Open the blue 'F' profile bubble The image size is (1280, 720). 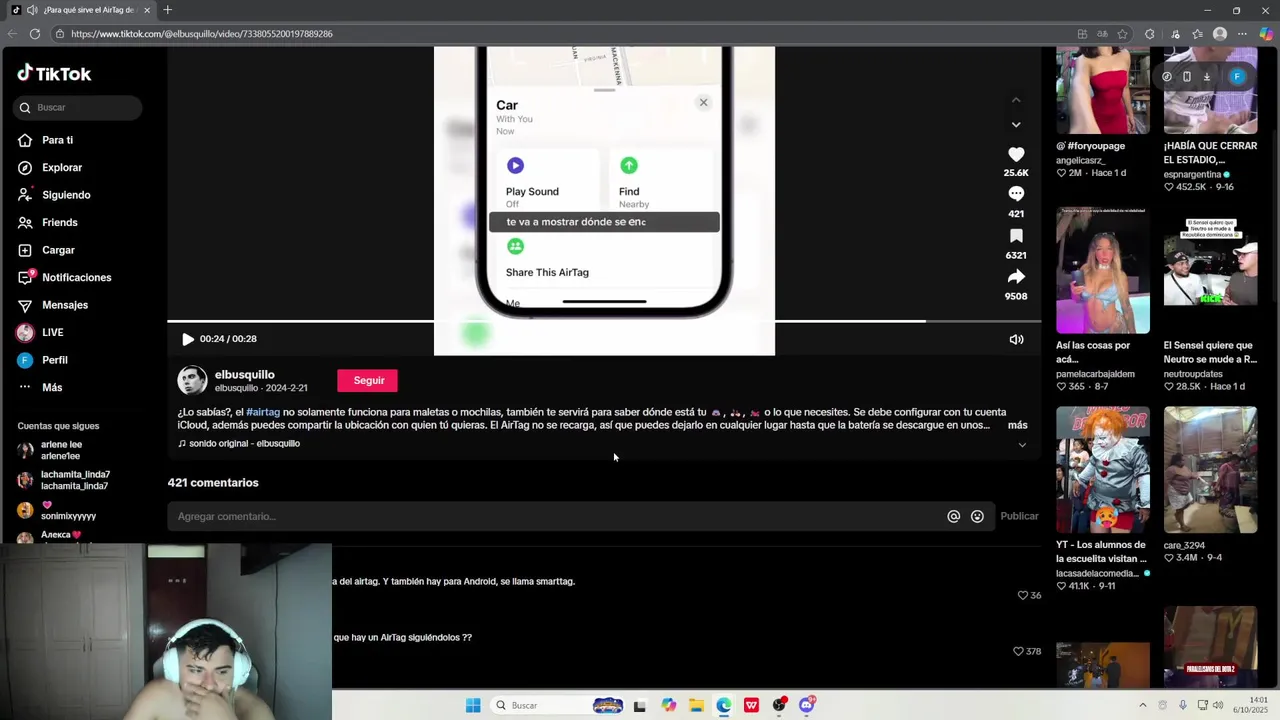(1237, 77)
